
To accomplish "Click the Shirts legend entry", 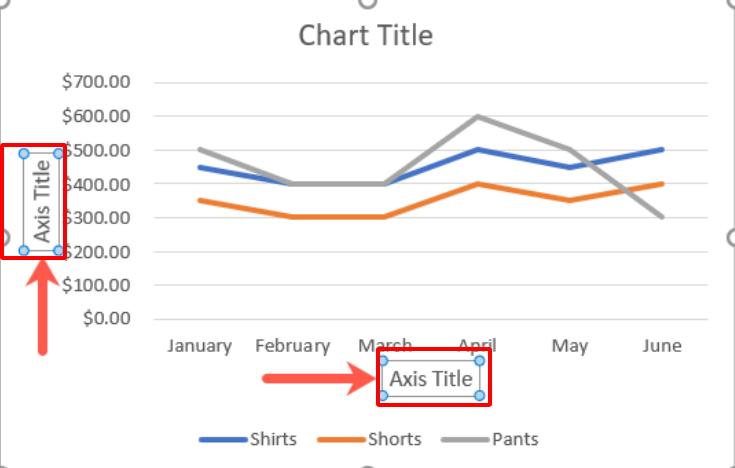I will coord(272,439).
